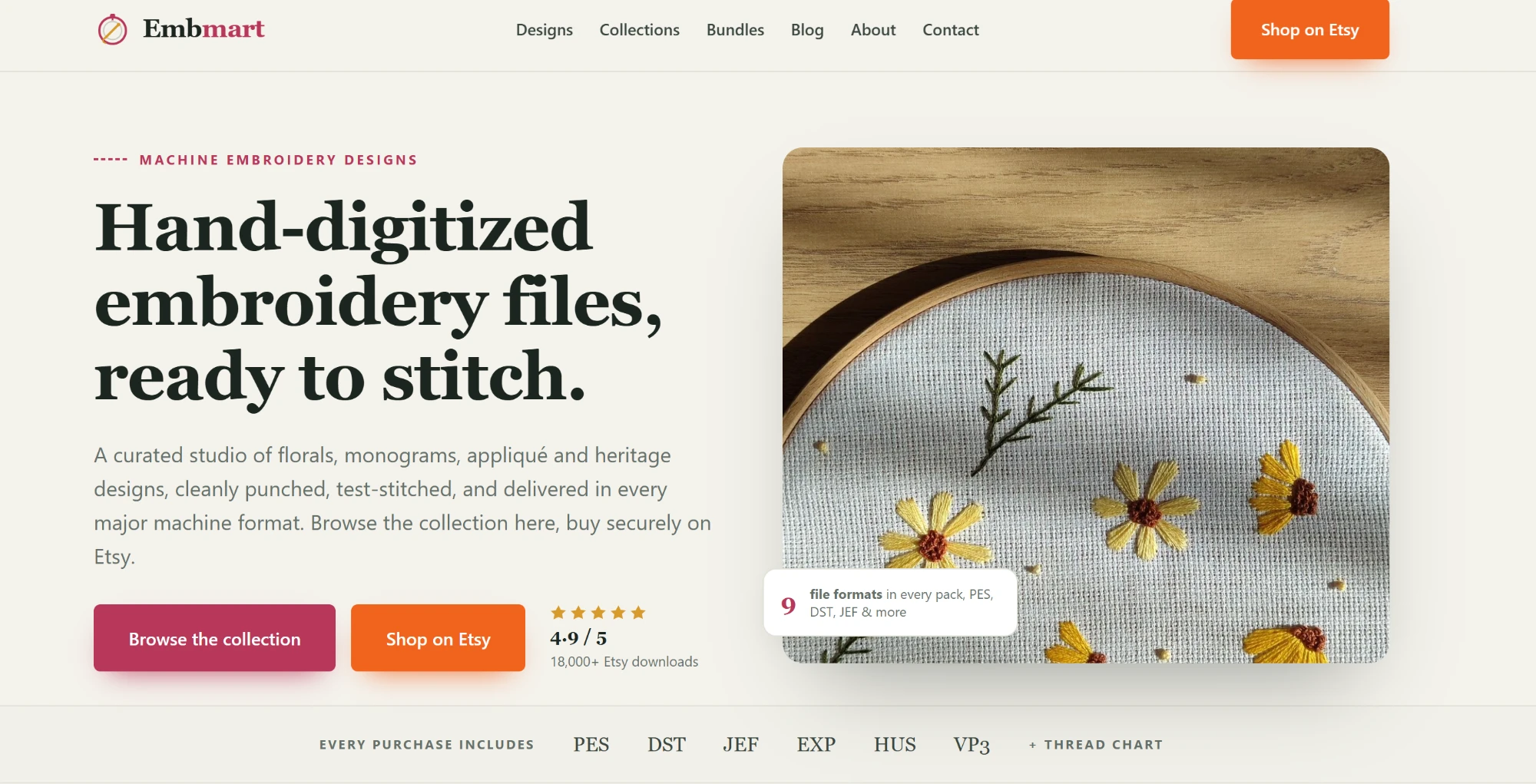Click the 4.9 / 5 rating text
Screen dimensions: 1536x784
click(578, 638)
